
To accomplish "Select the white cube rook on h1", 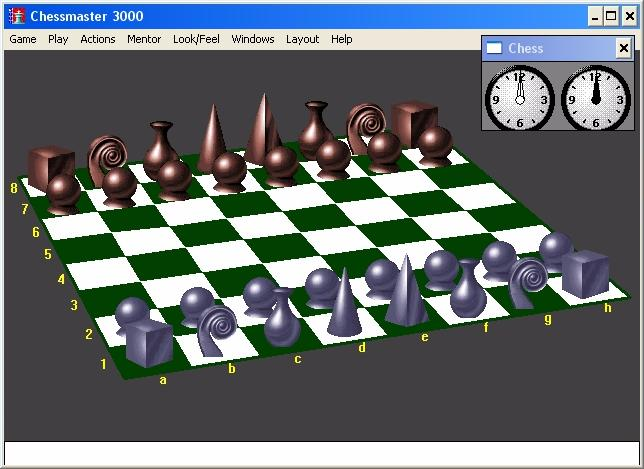I will pos(585,274).
